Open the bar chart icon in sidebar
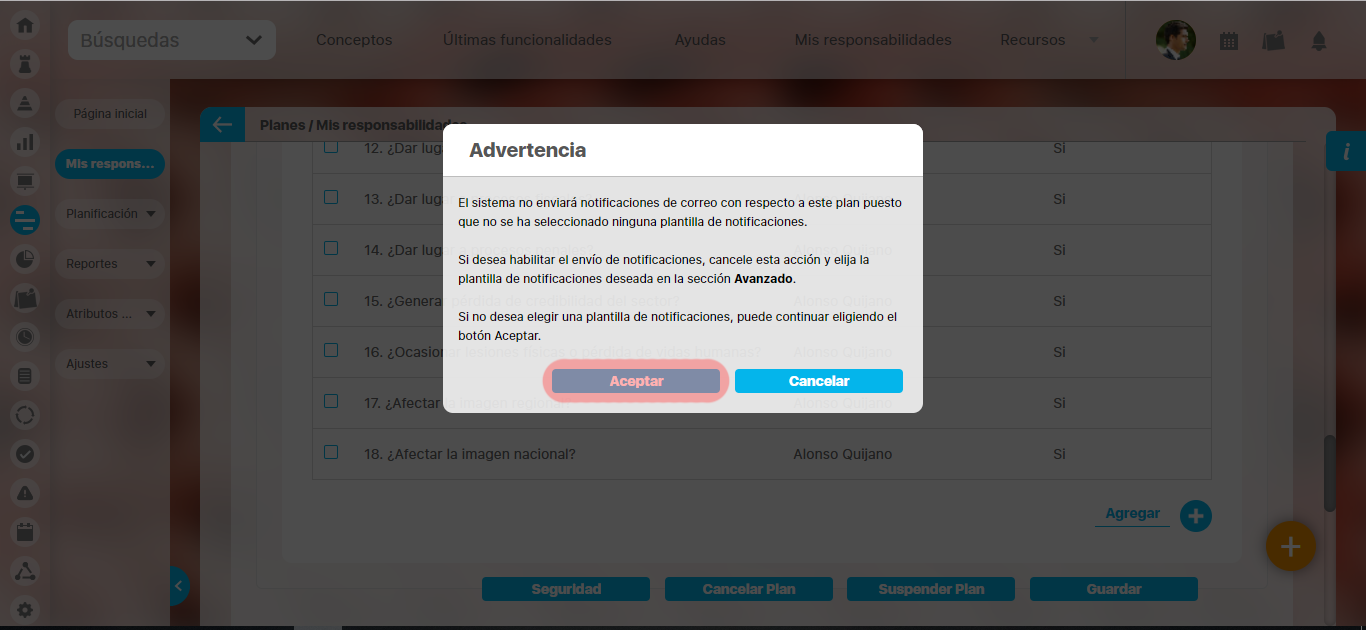 click(x=25, y=142)
